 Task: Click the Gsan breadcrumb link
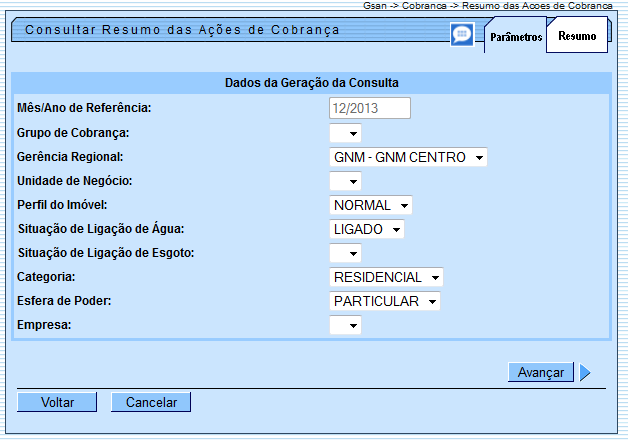pyautogui.click(x=374, y=5)
